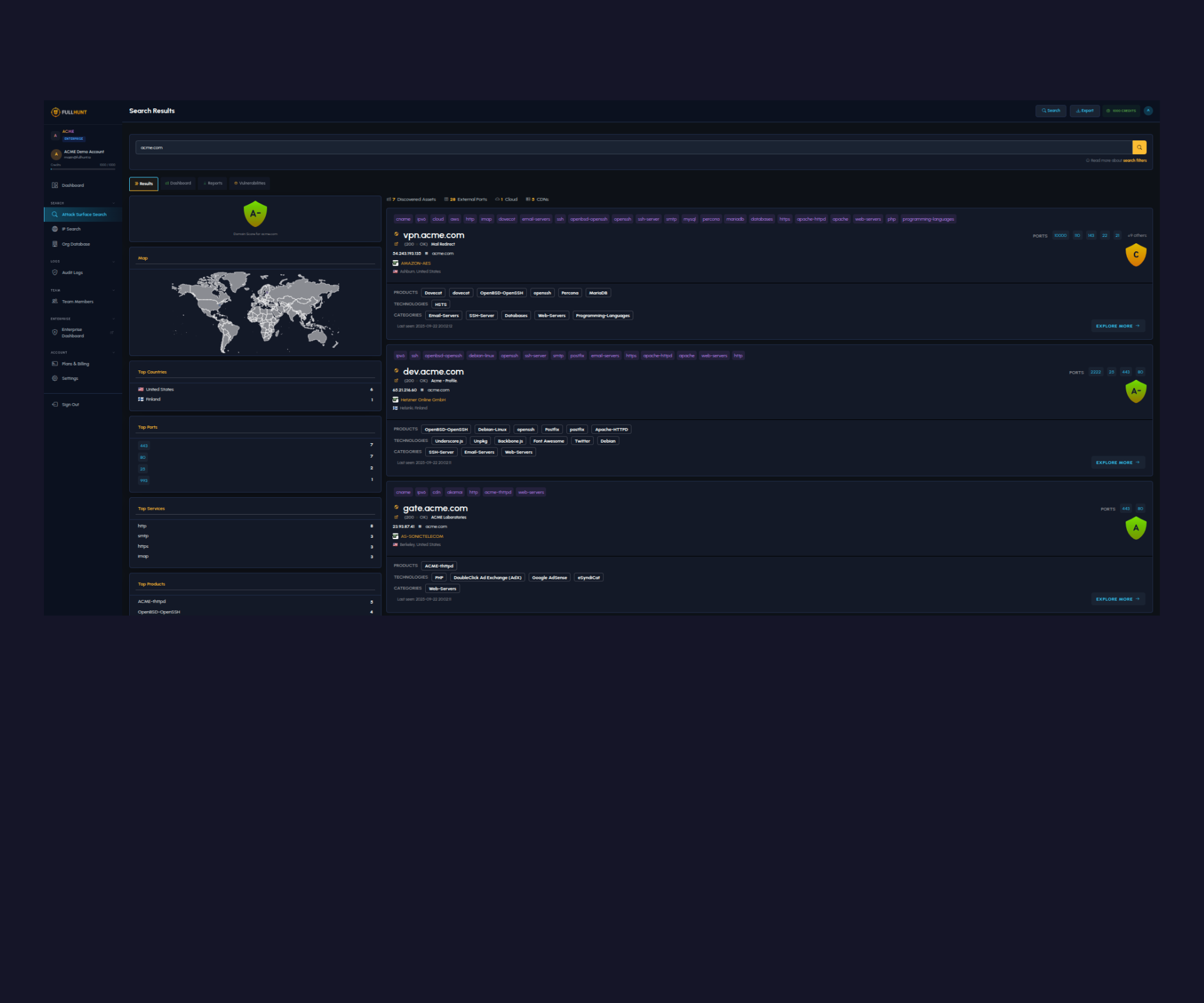Collapse the ACCOUNT sidebar section

pyautogui.click(x=114, y=352)
